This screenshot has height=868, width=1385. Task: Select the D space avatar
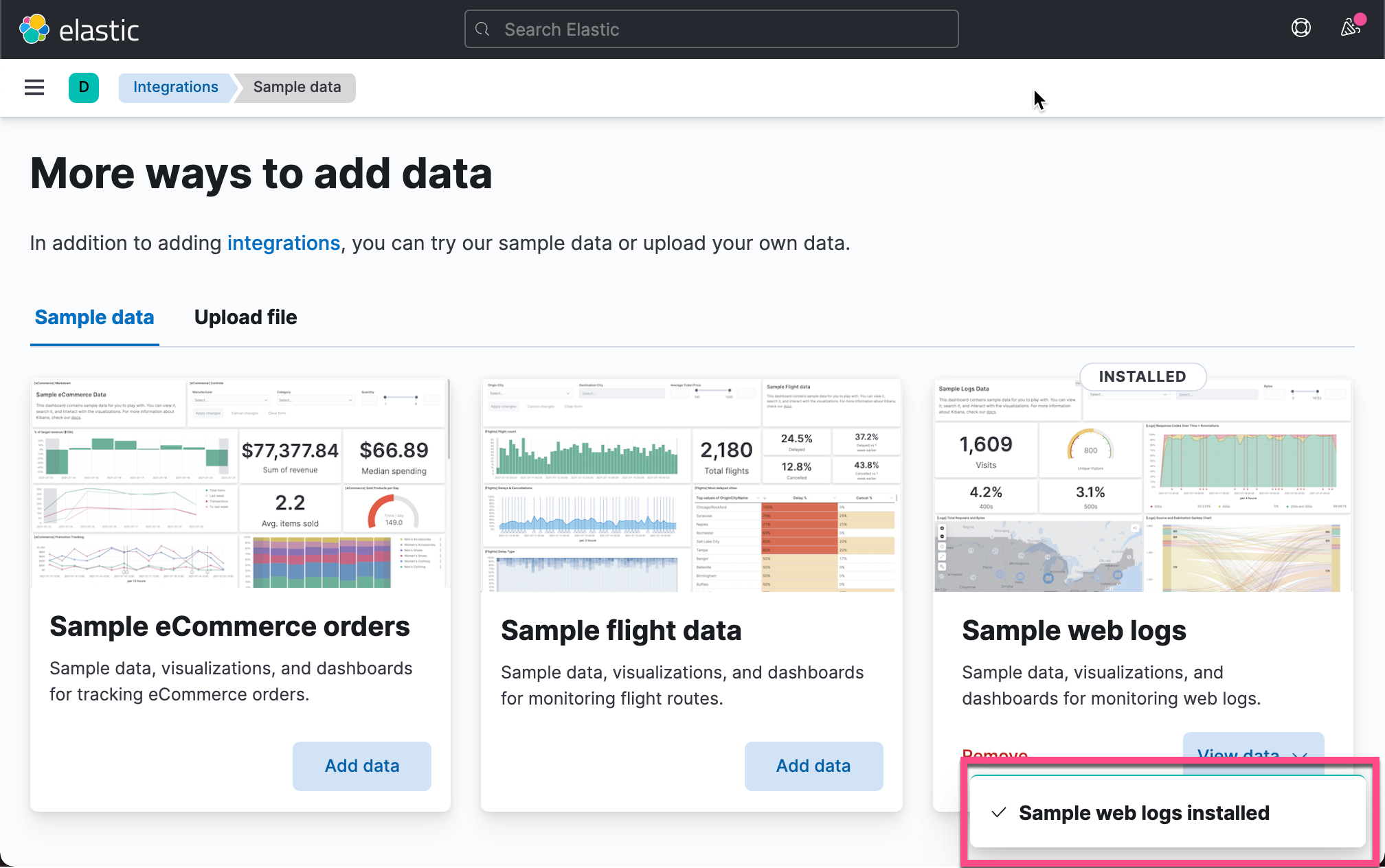[x=83, y=87]
